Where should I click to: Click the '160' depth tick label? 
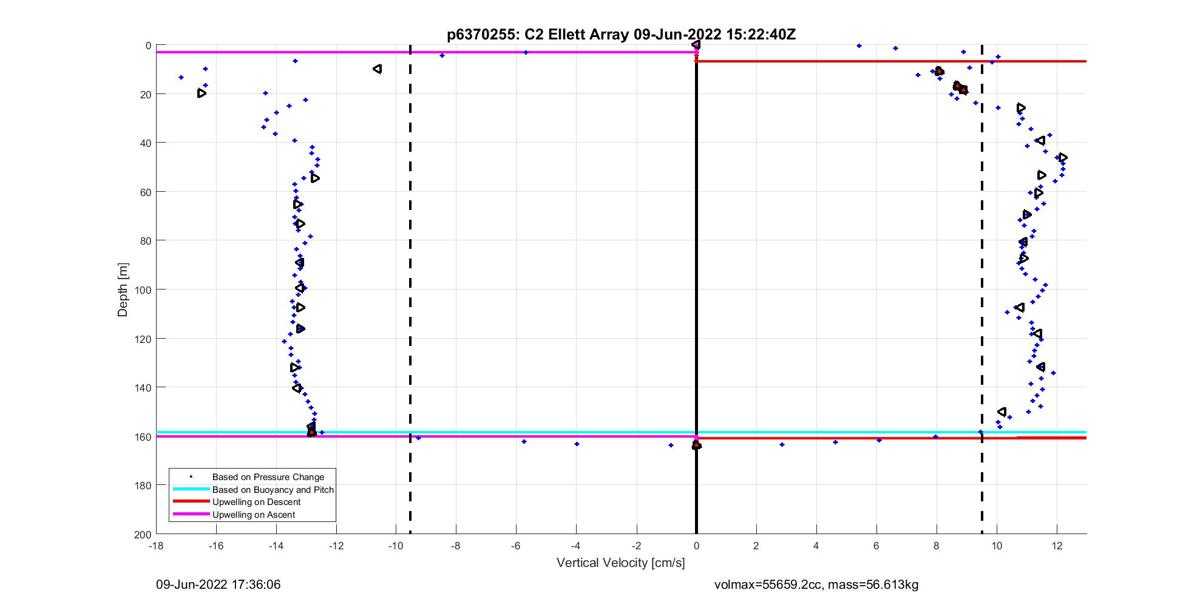point(142,437)
